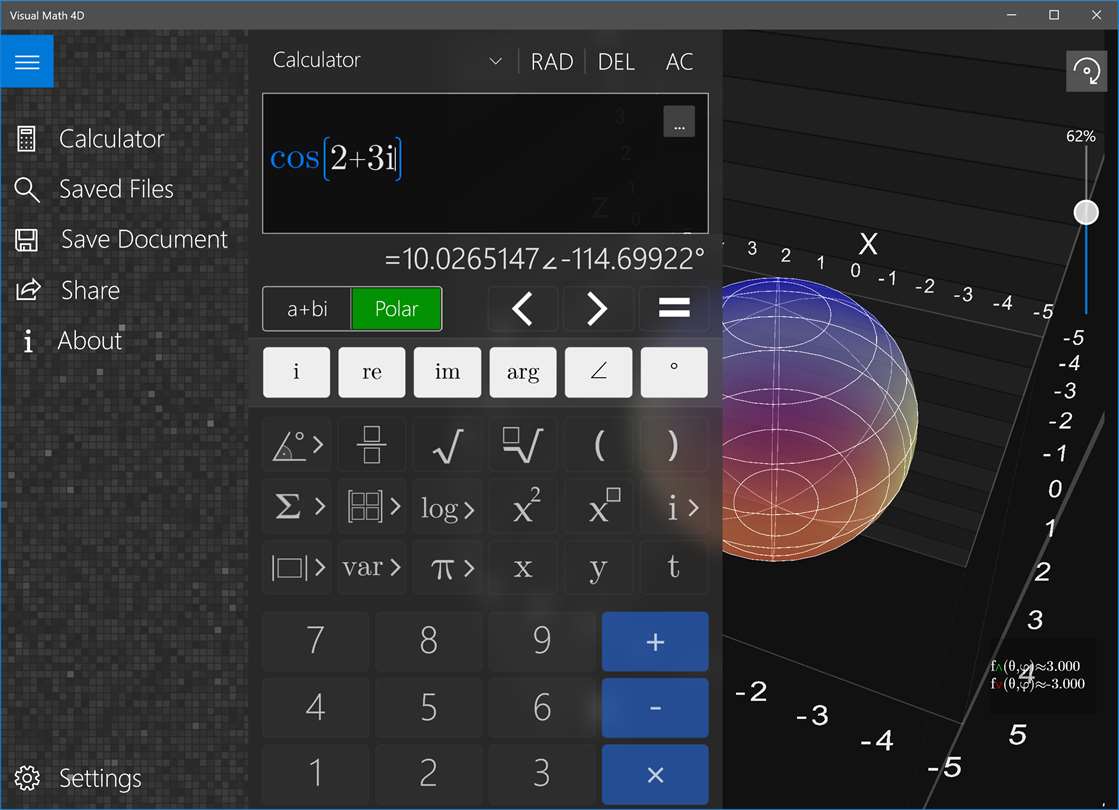Image resolution: width=1119 pixels, height=810 pixels.
Task: Toggle RAD angle mode
Action: coord(552,62)
